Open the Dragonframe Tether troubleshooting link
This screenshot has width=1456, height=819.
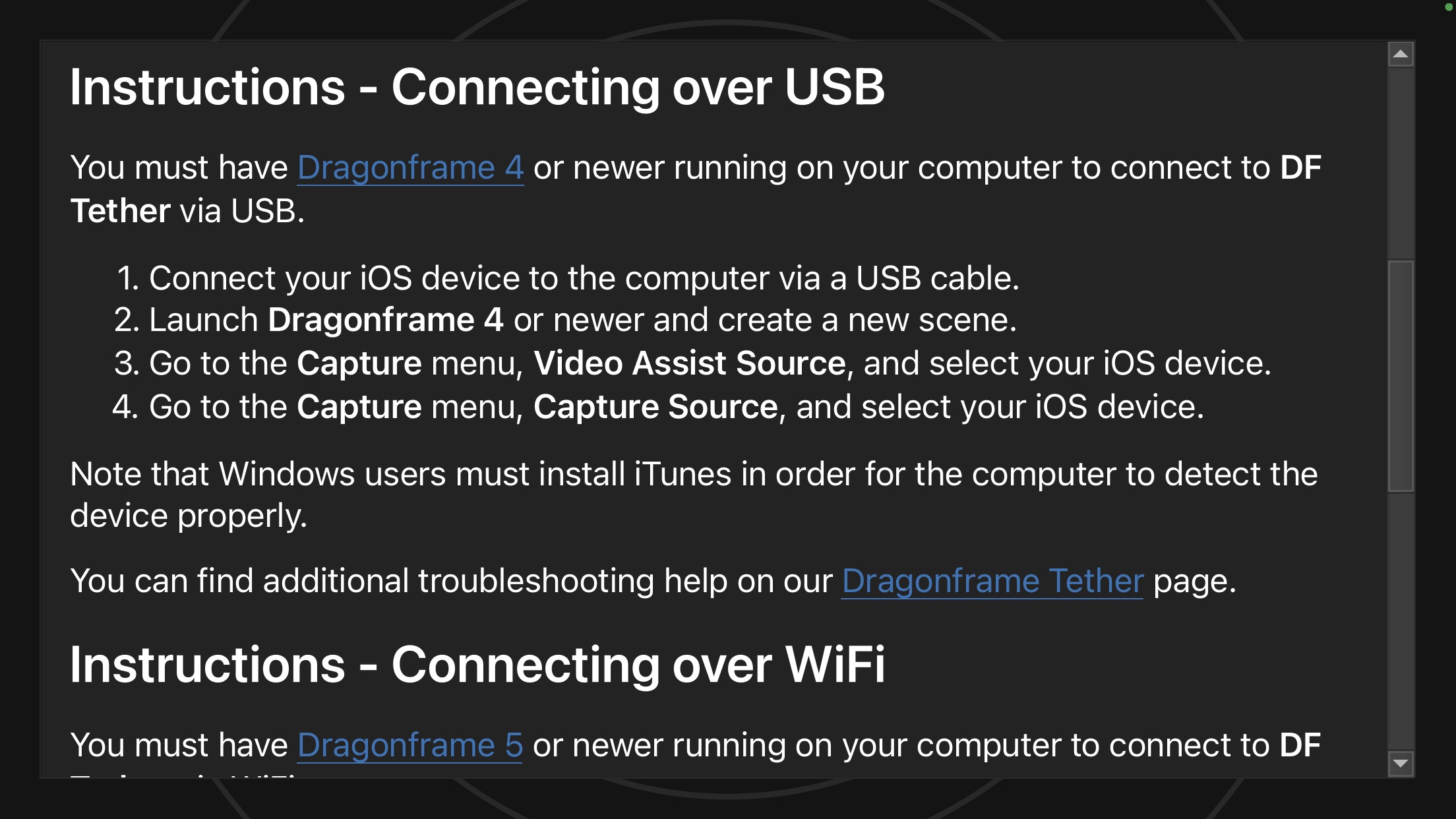coord(992,581)
